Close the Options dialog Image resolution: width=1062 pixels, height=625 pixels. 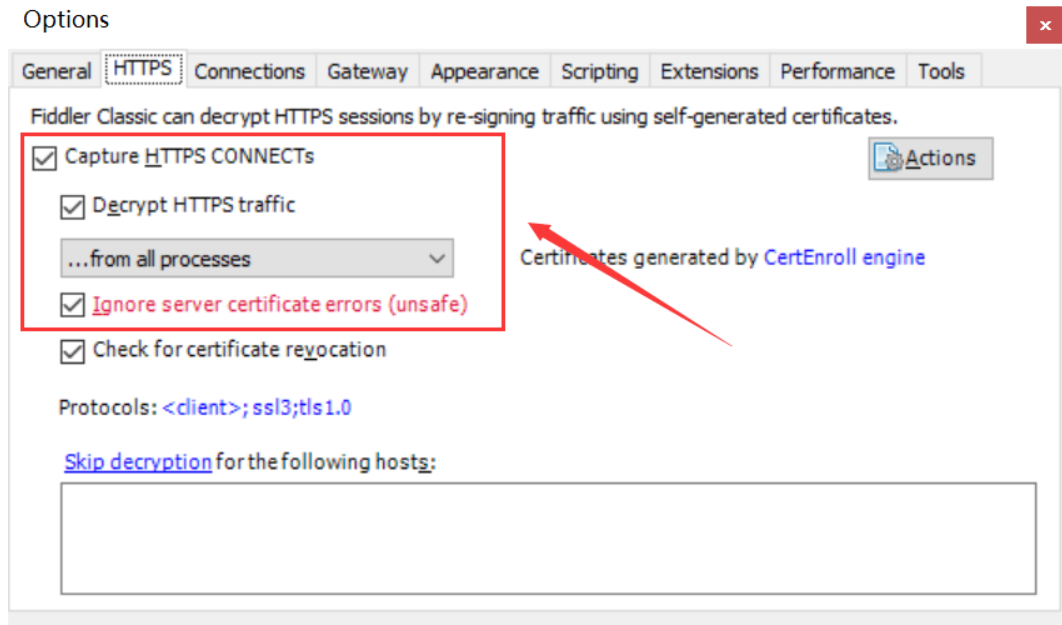(x=1044, y=26)
